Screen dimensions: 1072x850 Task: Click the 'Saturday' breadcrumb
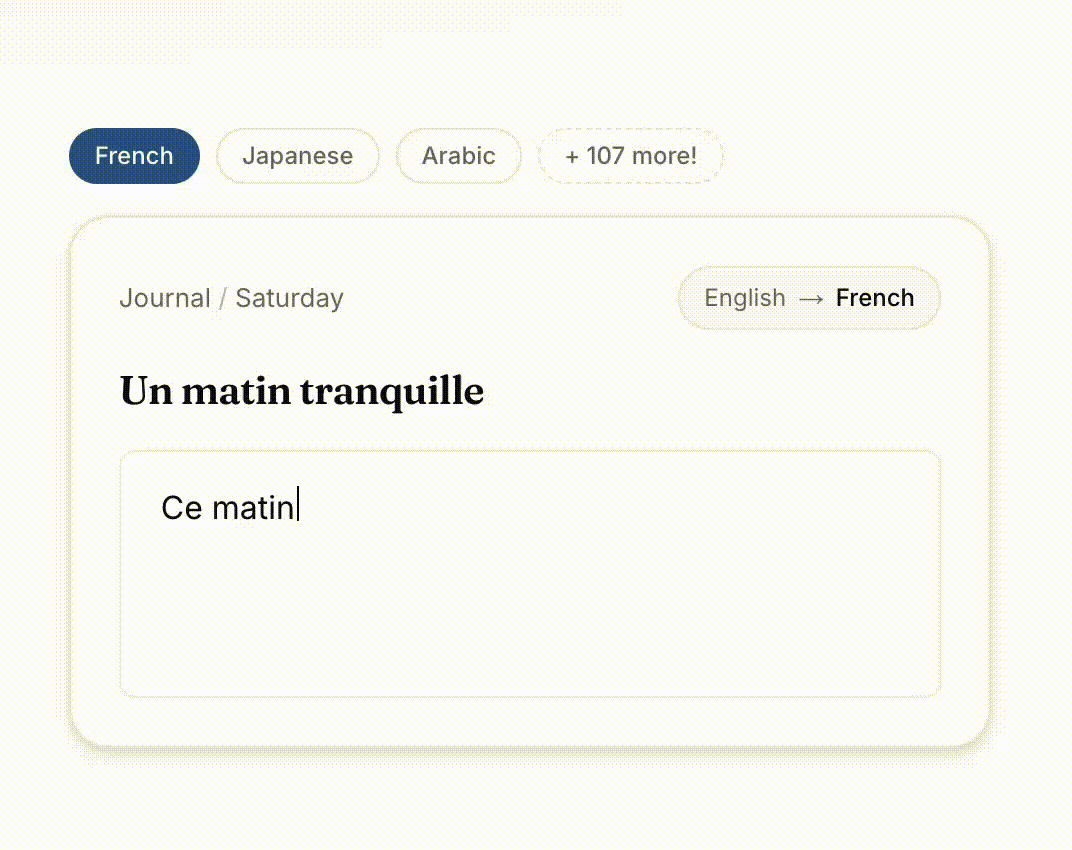tap(289, 299)
